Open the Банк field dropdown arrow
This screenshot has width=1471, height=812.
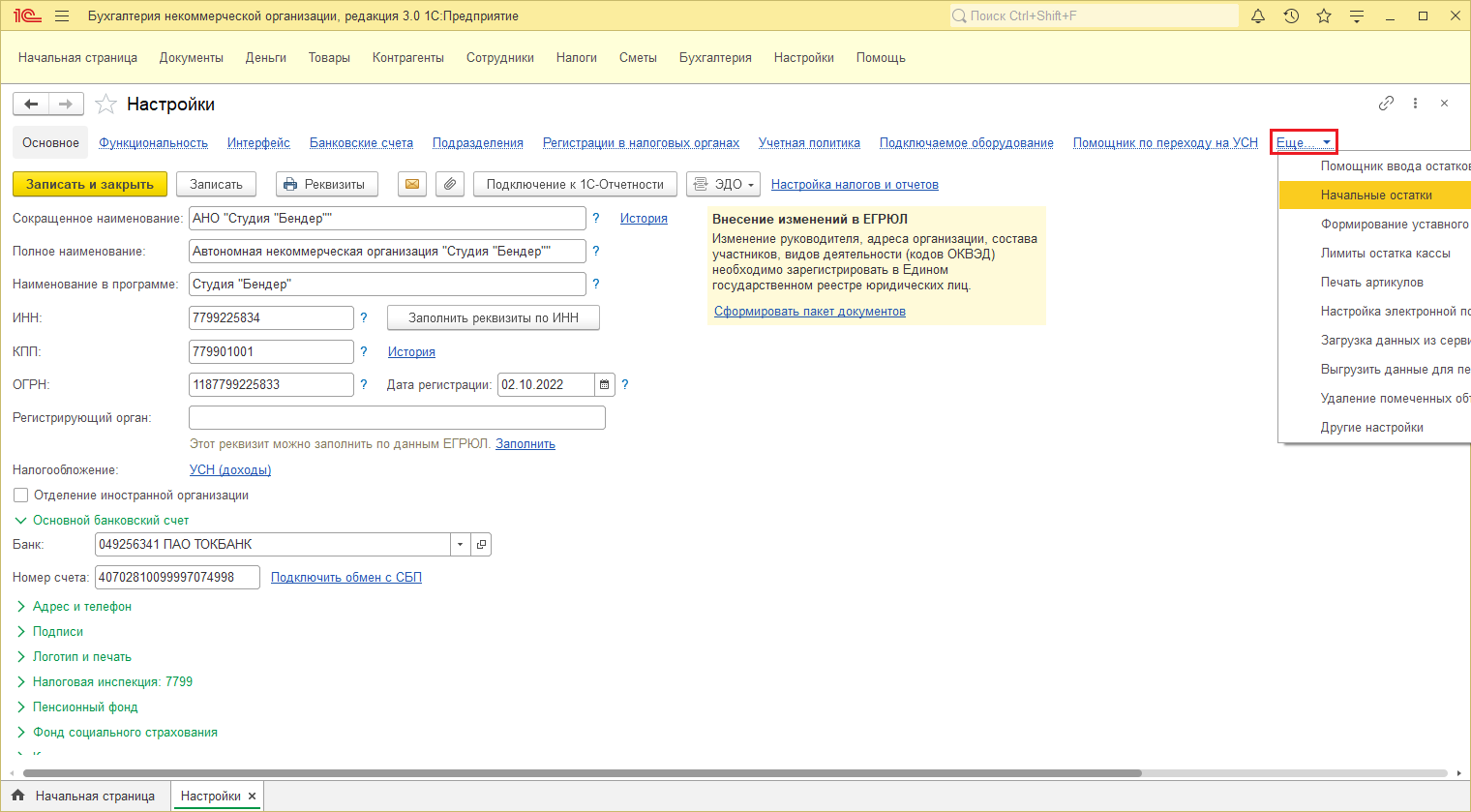click(x=461, y=544)
